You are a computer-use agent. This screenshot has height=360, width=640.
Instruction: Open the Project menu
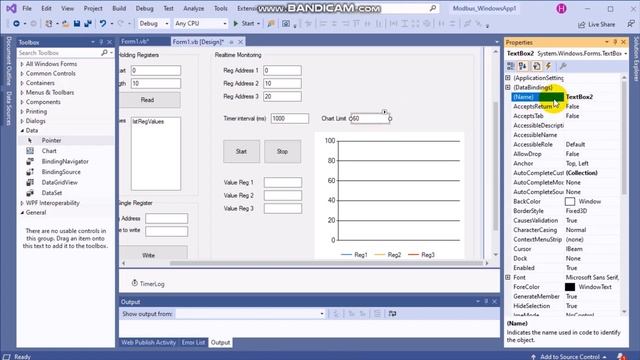pos(93,8)
